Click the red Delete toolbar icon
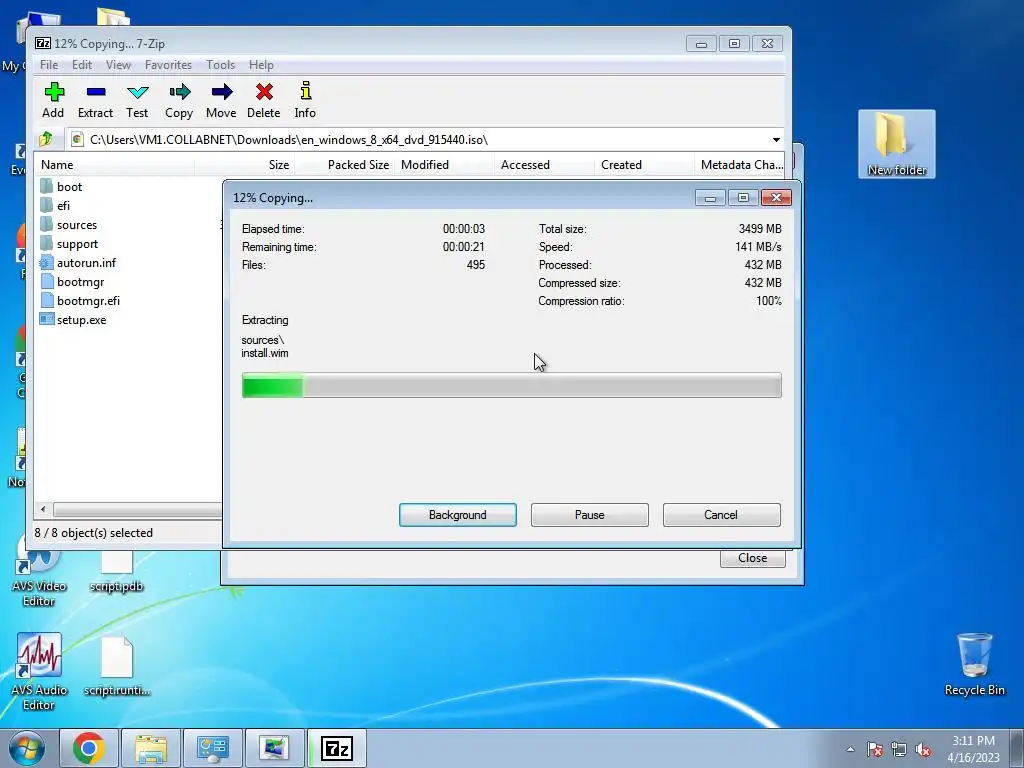 pos(264,92)
